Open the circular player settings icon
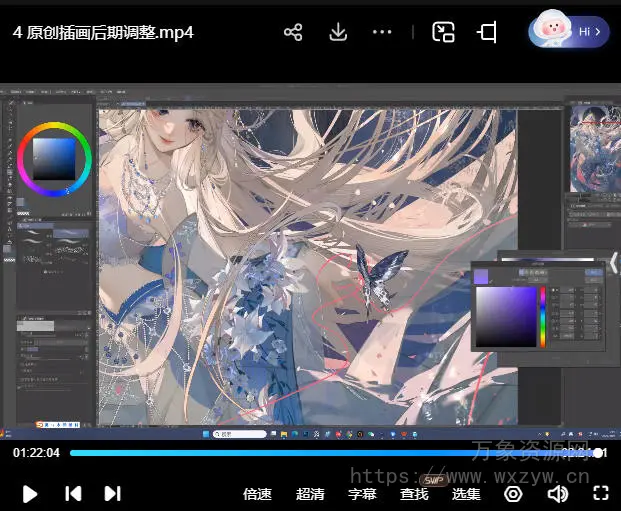The height and width of the screenshot is (511, 621). pyautogui.click(x=513, y=493)
